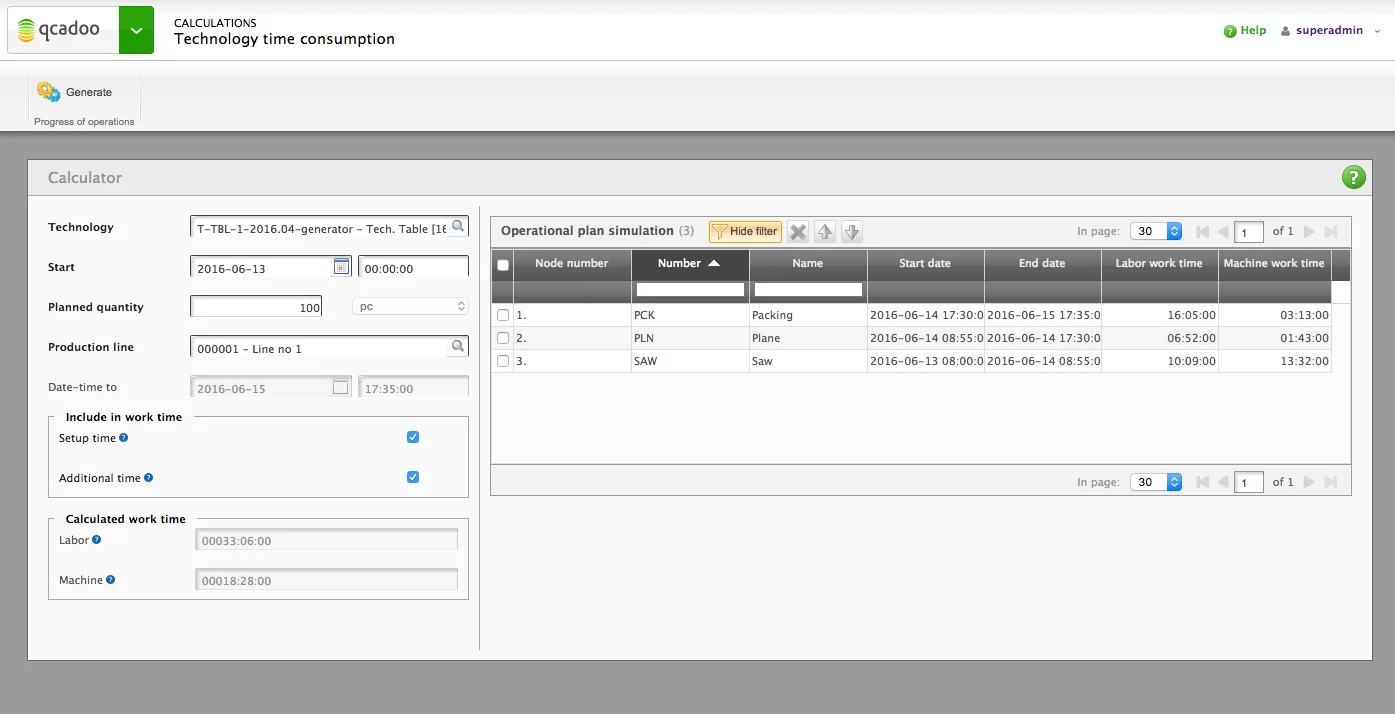Screen dimensions: 1395x714
Task: Click the Date-time to calendar icon
Action: point(341,387)
